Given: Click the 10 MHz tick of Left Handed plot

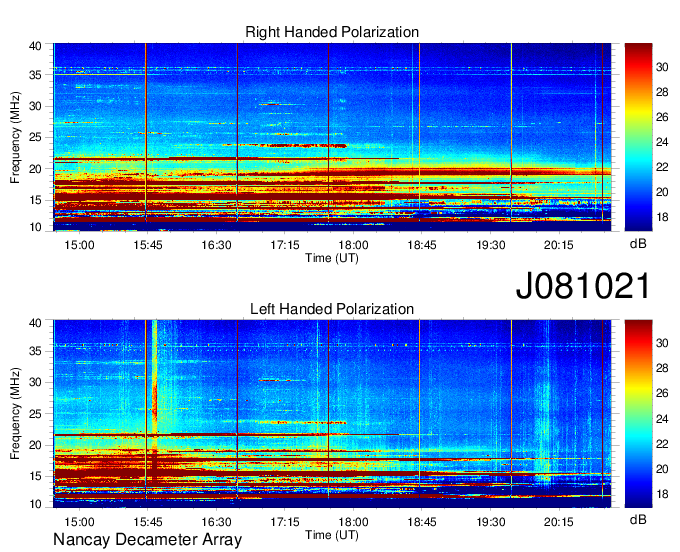Looking at the screenshot, I should [x=35, y=504].
